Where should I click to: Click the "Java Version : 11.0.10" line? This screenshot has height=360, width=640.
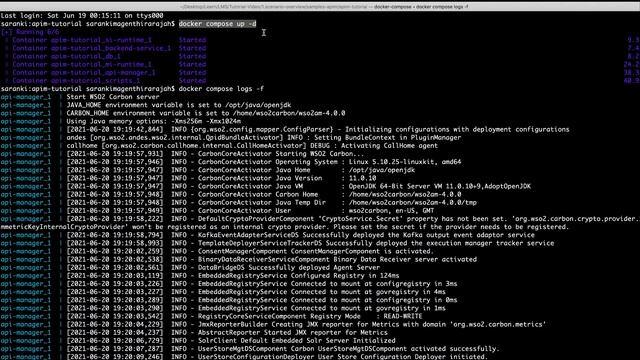point(188,178)
